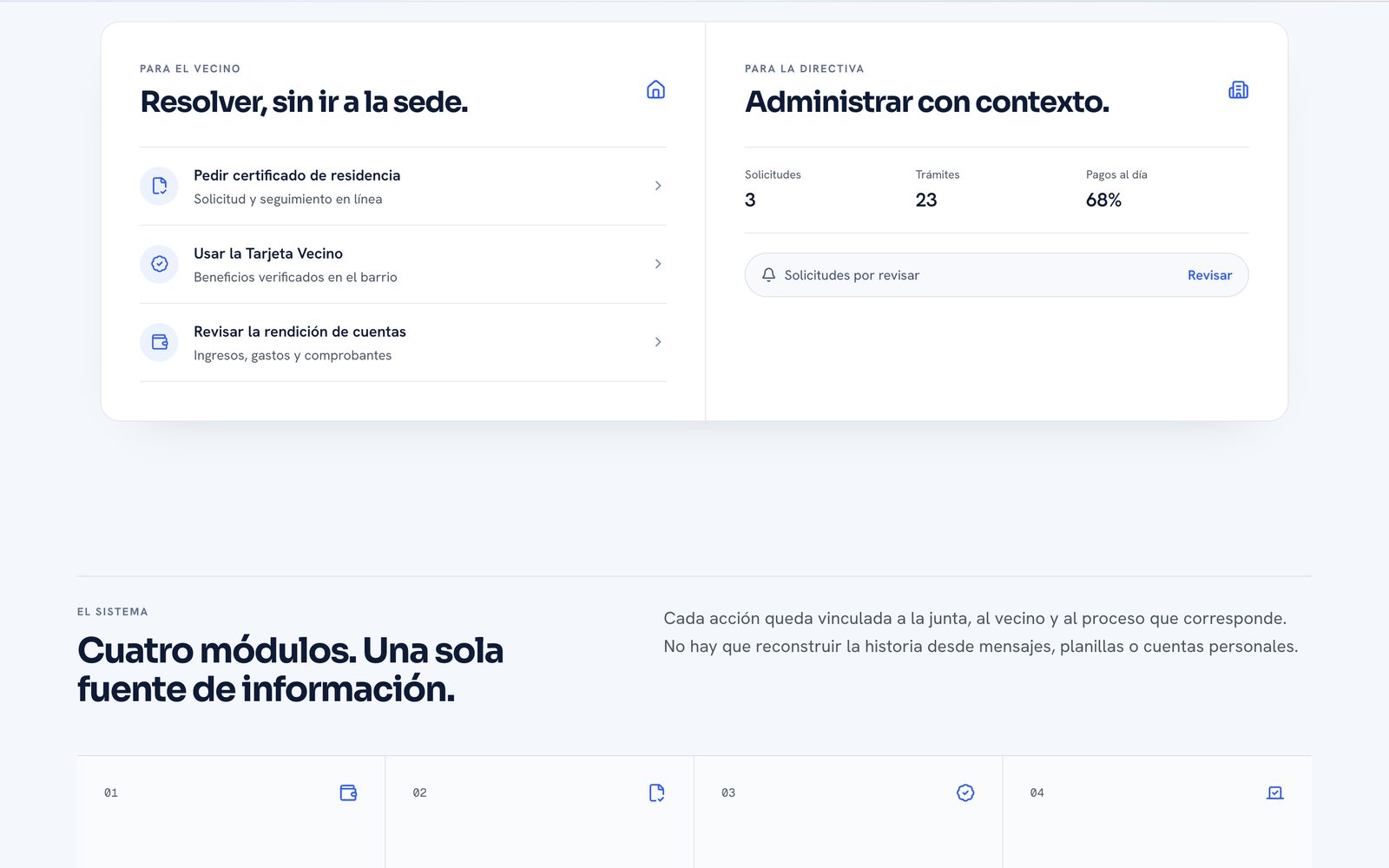Click the verified badge icon beside Usar la Tarjeta Vecino
Screen dimensions: 1389x868
(x=160, y=264)
